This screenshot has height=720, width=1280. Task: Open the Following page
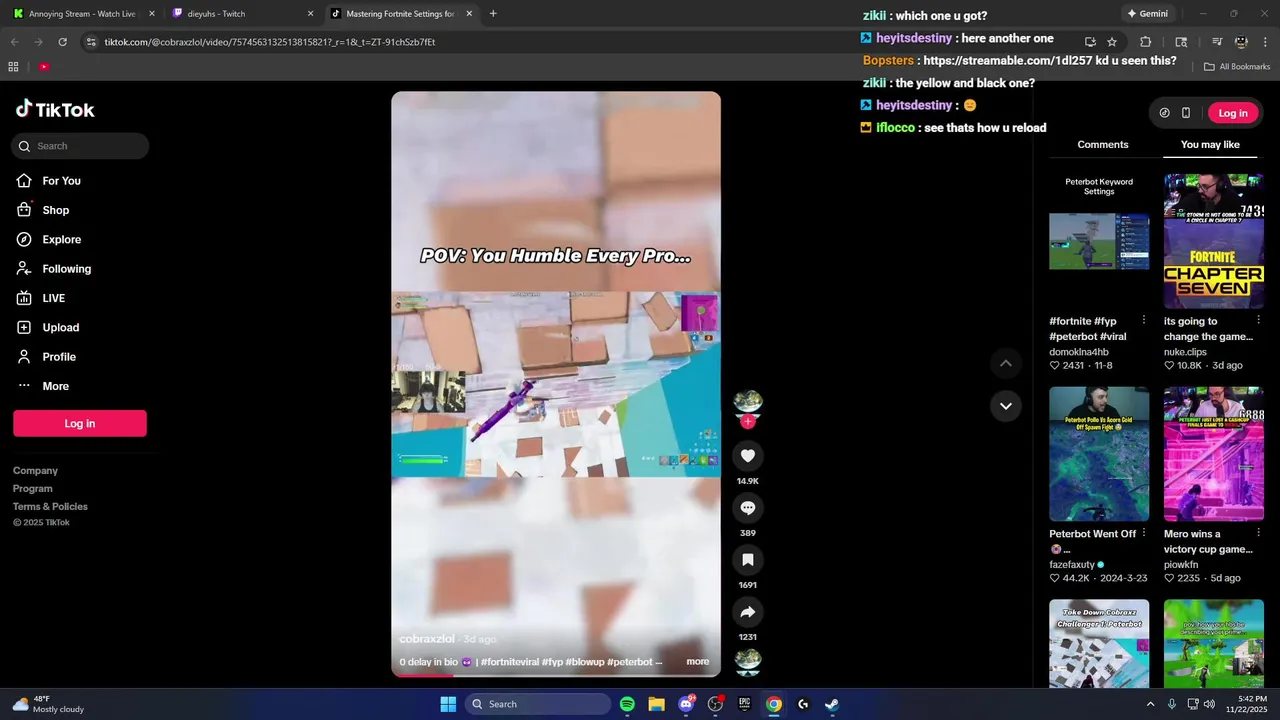click(x=53, y=269)
